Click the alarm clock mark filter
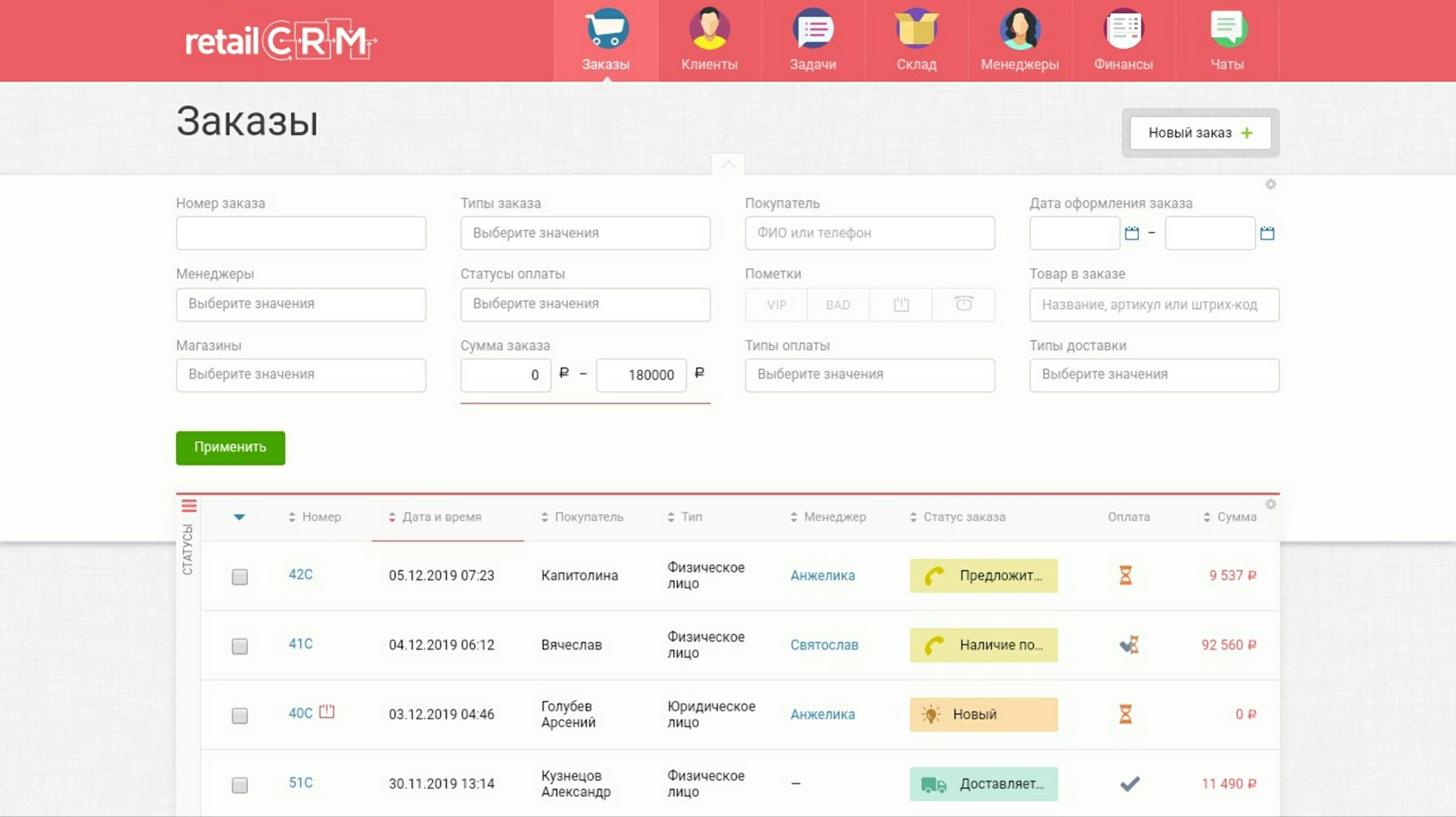The height and width of the screenshot is (817, 1456). point(963,304)
